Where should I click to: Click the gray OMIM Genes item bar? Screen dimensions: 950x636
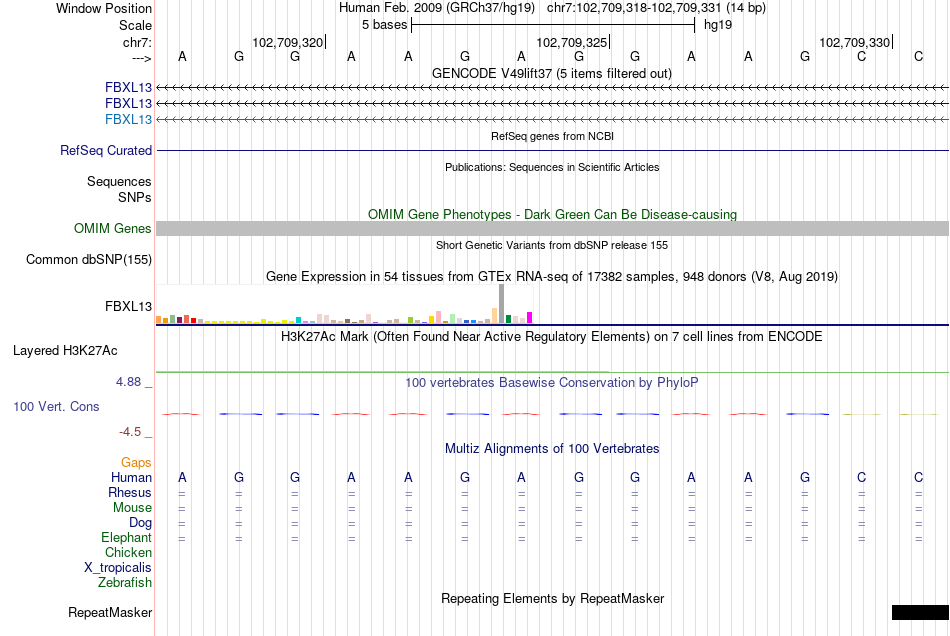point(552,228)
